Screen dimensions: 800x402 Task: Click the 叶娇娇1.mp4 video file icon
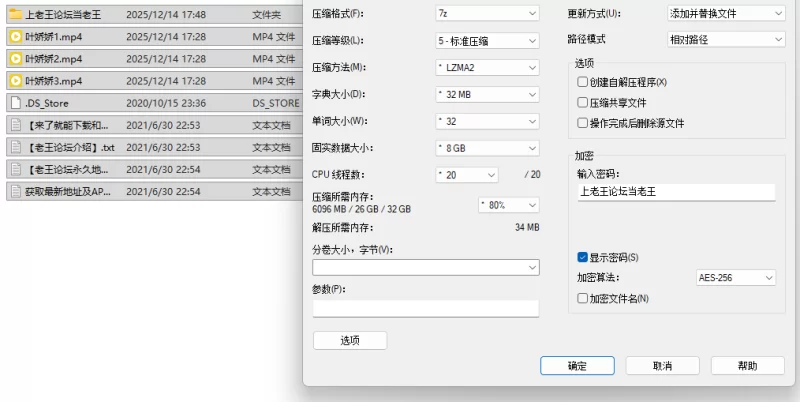tap(16, 37)
